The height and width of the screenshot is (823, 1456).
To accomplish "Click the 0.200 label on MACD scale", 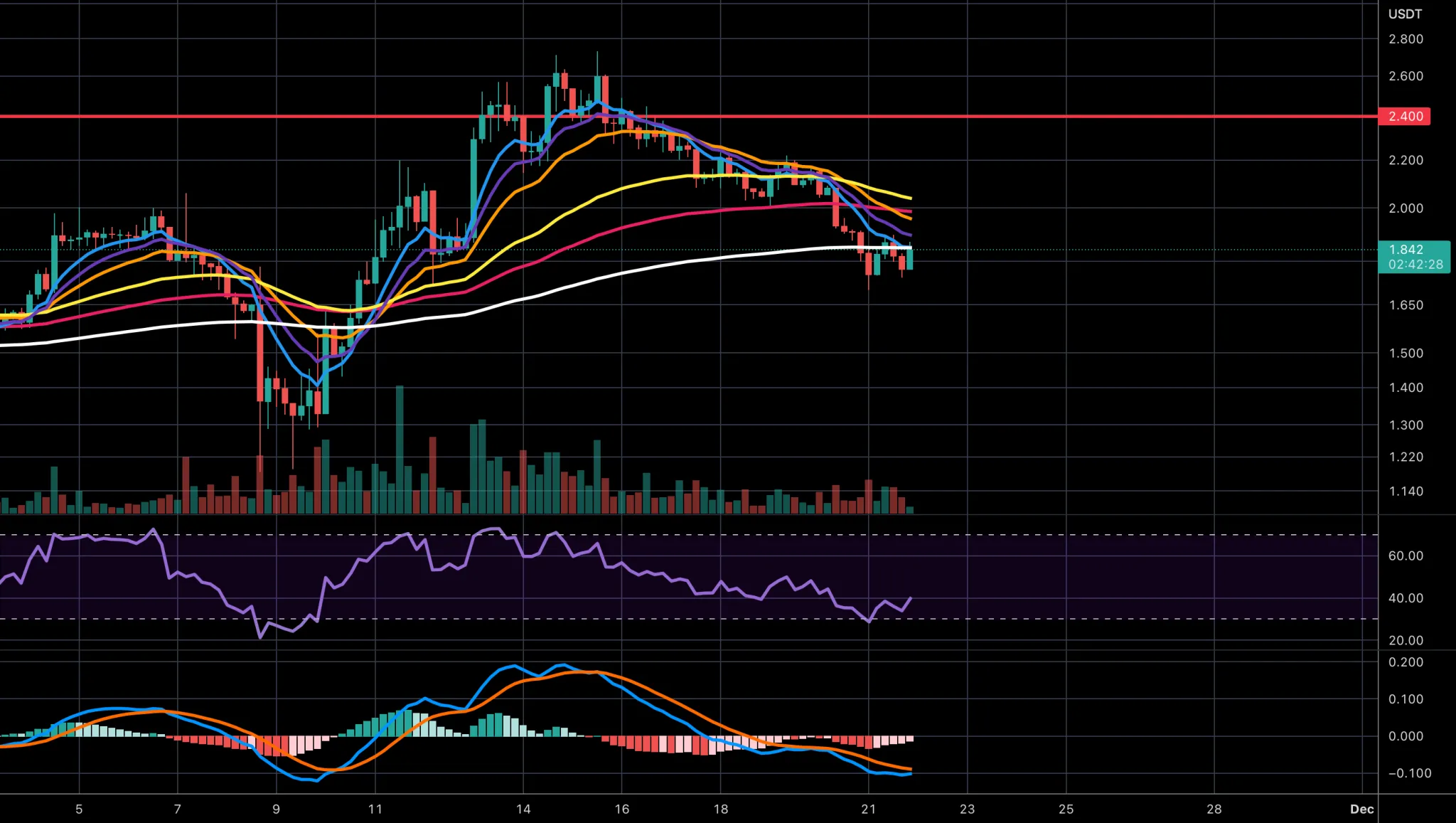I will tap(1406, 662).
